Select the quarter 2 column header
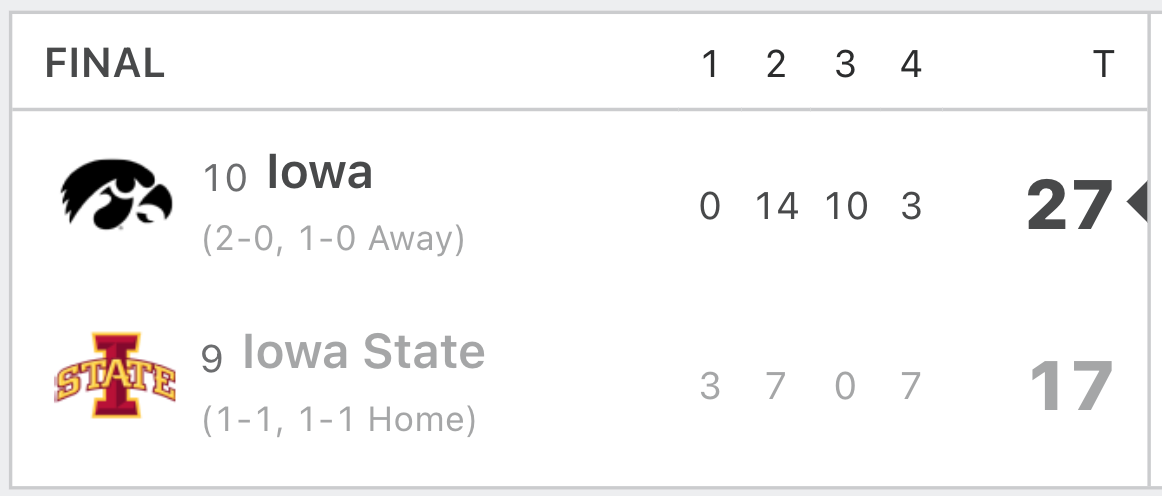 776,64
